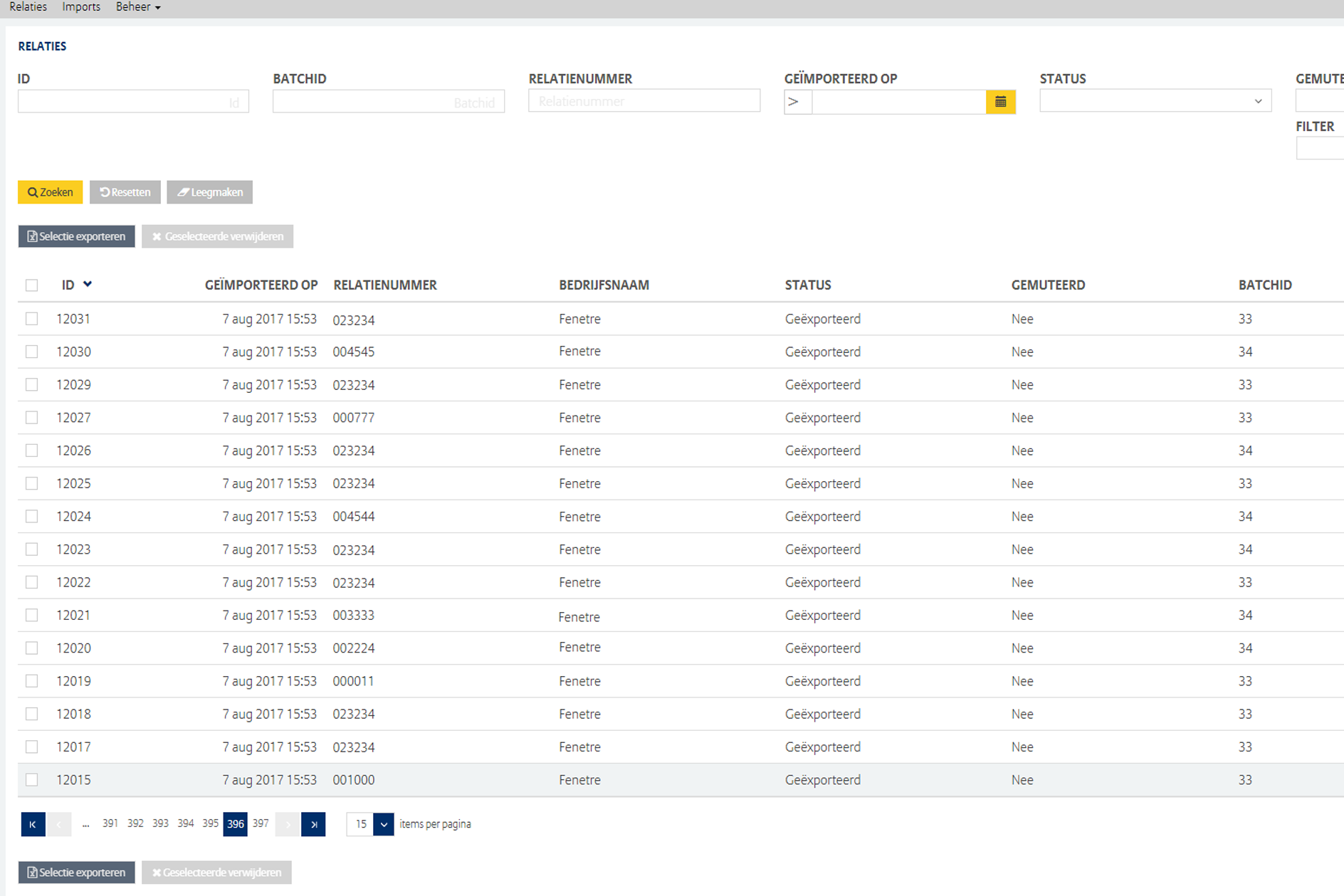The width and height of the screenshot is (1344, 896).
Task: Click the Resetten button
Action: [125, 192]
